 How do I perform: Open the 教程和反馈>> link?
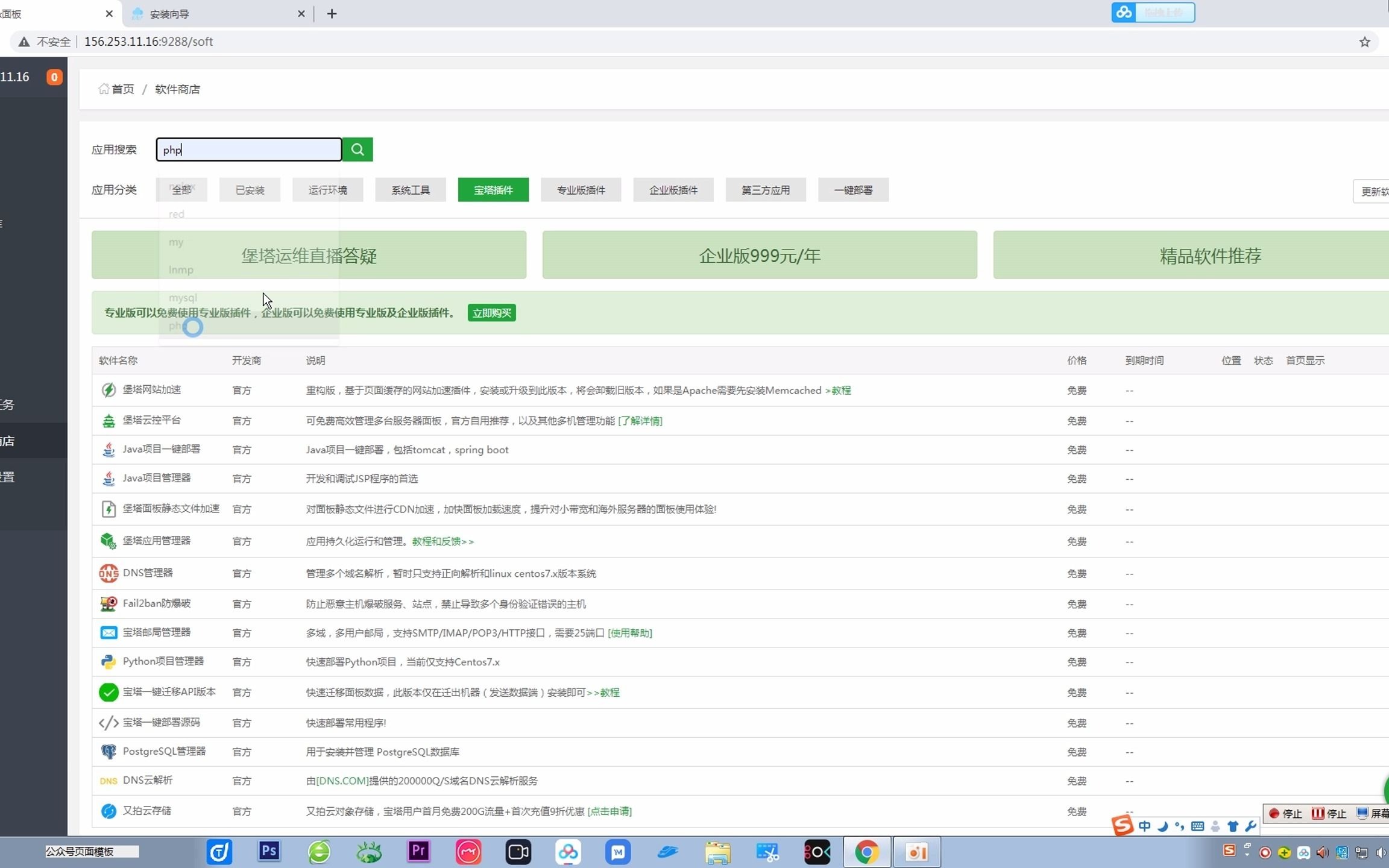443,541
